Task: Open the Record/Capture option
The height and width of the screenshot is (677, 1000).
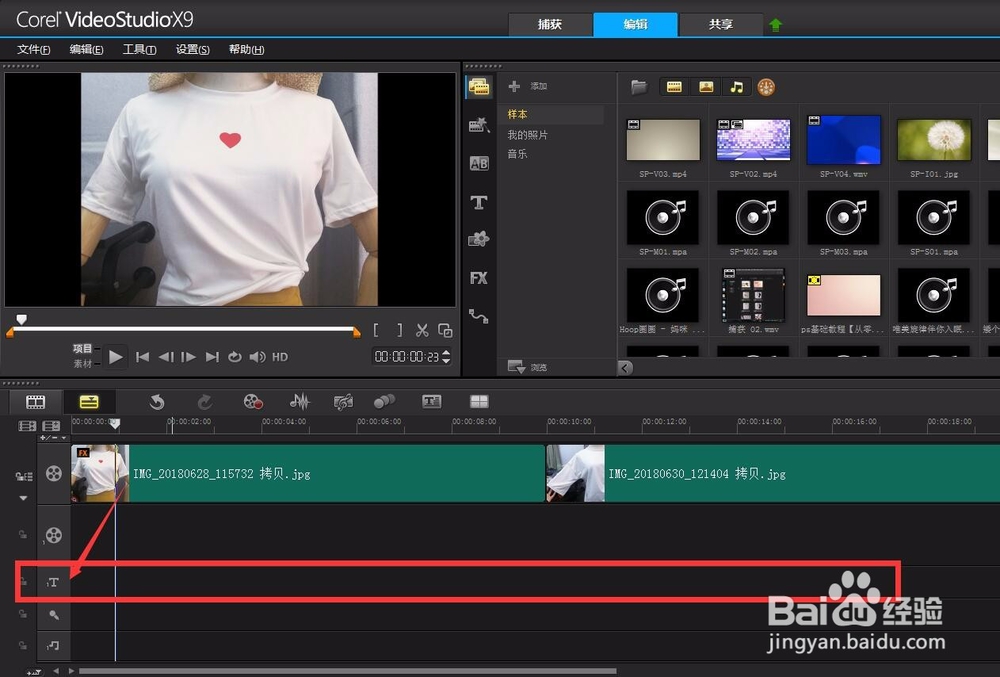Action: click(x=253, y=402)
